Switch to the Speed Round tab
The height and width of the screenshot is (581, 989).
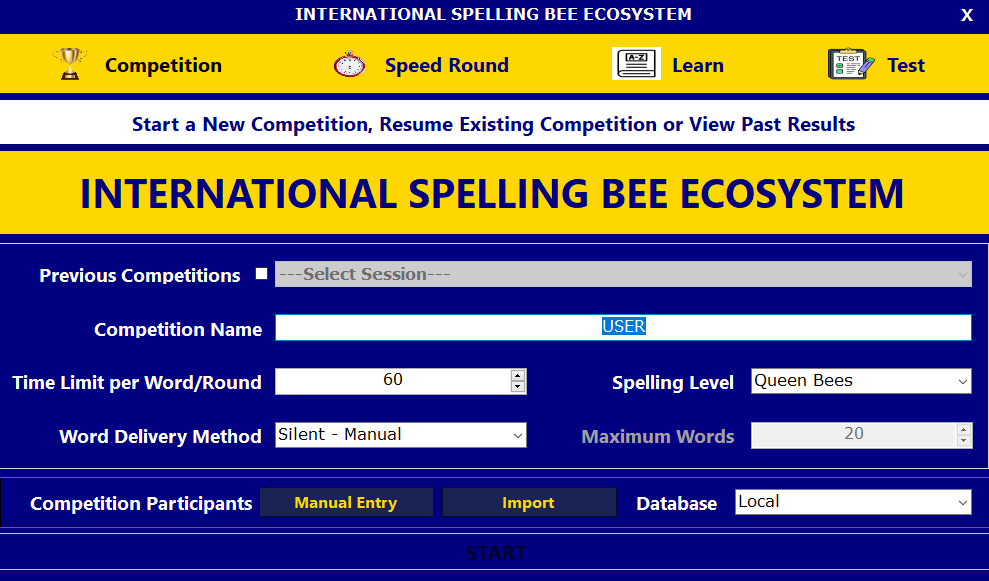pyautogui.click(x=446, y=66)
